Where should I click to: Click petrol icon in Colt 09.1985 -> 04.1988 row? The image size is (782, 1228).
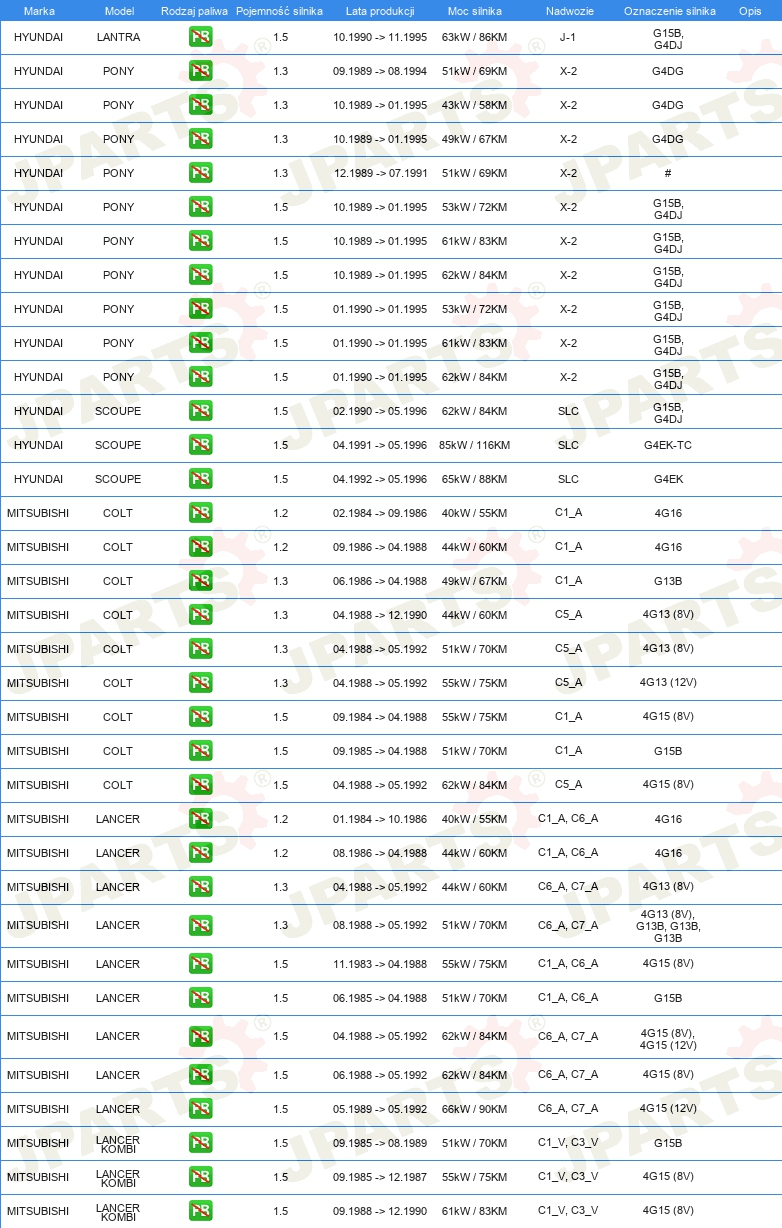point(200,752)
